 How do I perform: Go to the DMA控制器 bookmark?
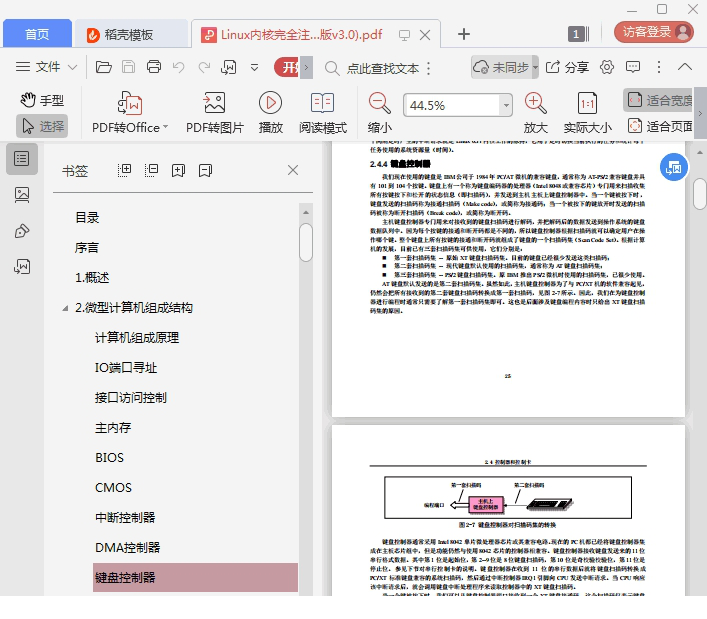point(128,547)
